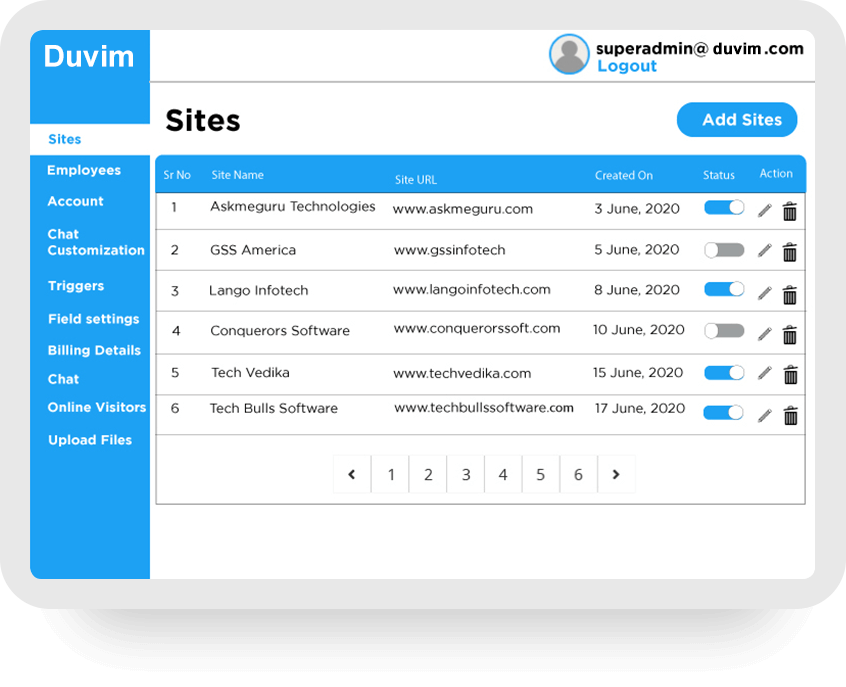This screenshot has width=846, height=687.
Task: Click www.techvedika.com URL cell
Action: point(462,373)
